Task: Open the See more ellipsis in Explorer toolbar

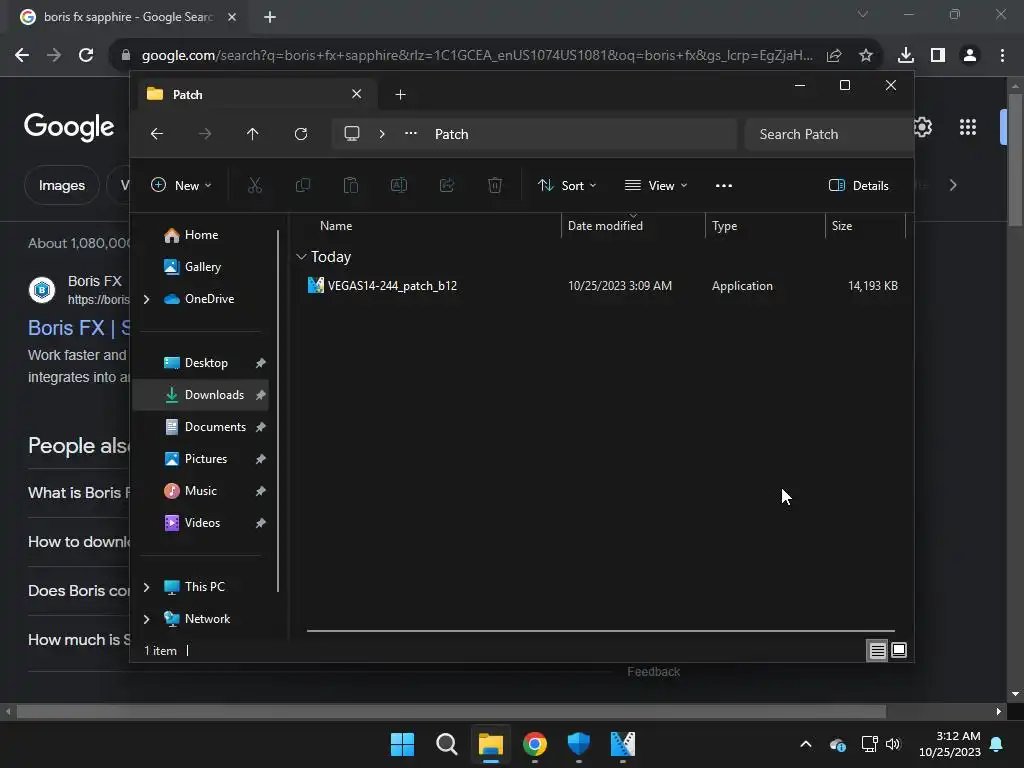Action: (x=724, y=185)
